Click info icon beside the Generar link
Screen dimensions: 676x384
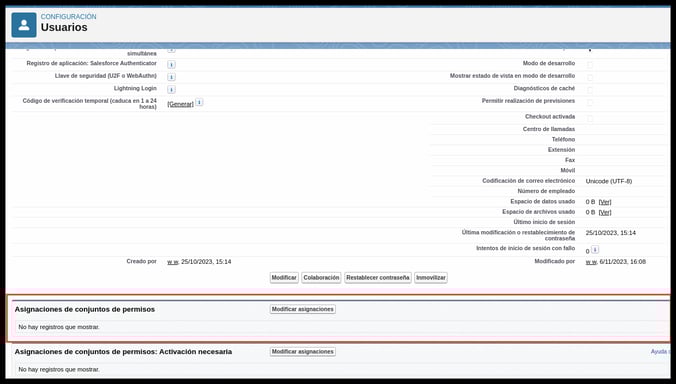click(199, 103)
